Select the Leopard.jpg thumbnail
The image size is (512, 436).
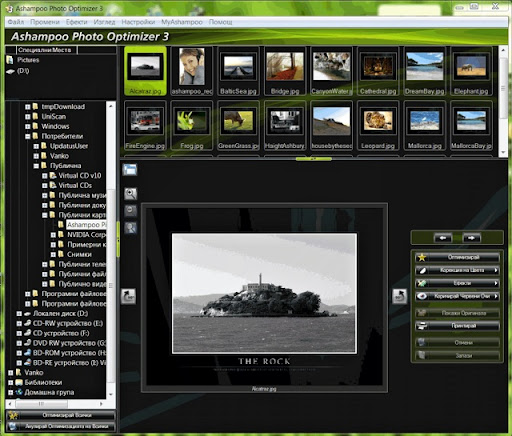tap(378, 125)
